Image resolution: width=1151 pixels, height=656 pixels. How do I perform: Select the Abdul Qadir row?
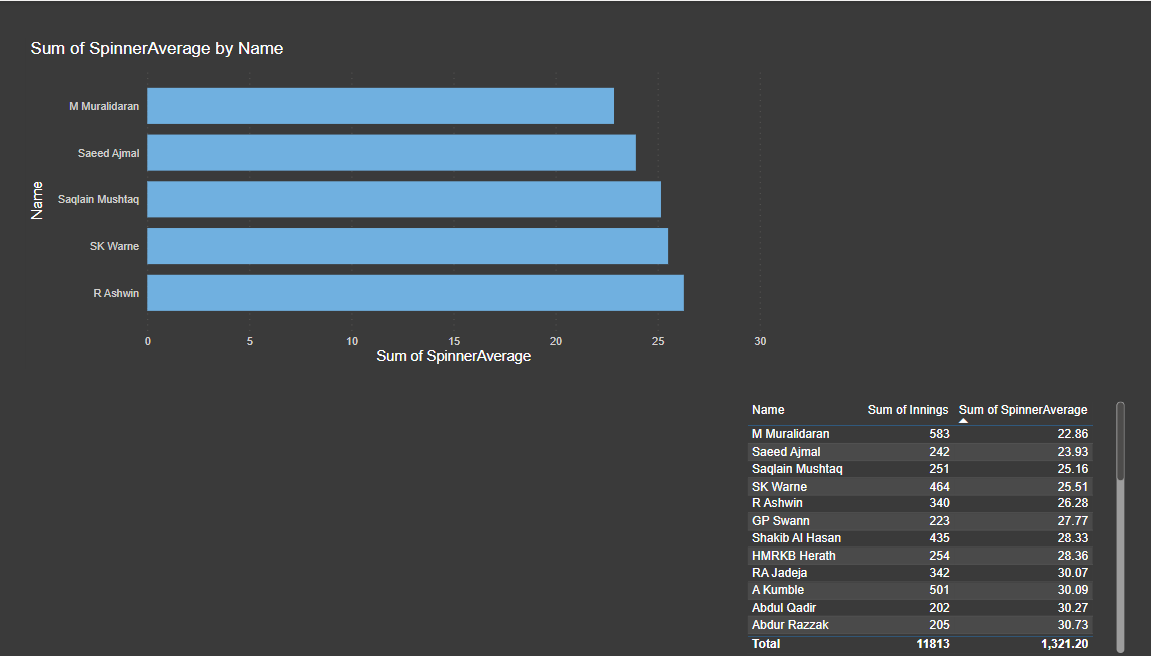850,607
